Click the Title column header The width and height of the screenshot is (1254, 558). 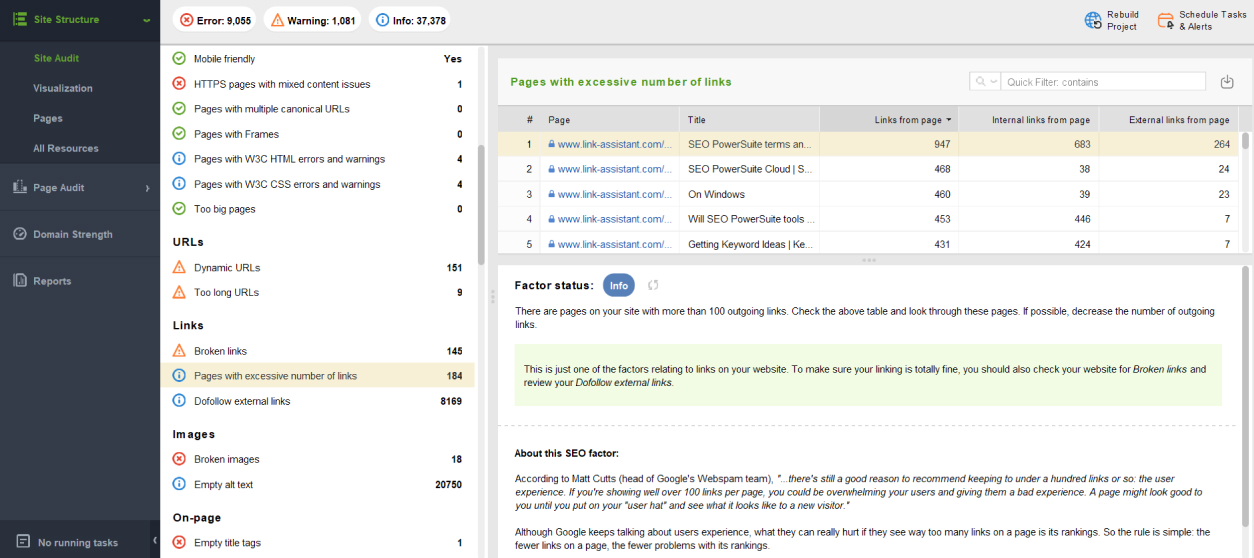tap(749, 120)
